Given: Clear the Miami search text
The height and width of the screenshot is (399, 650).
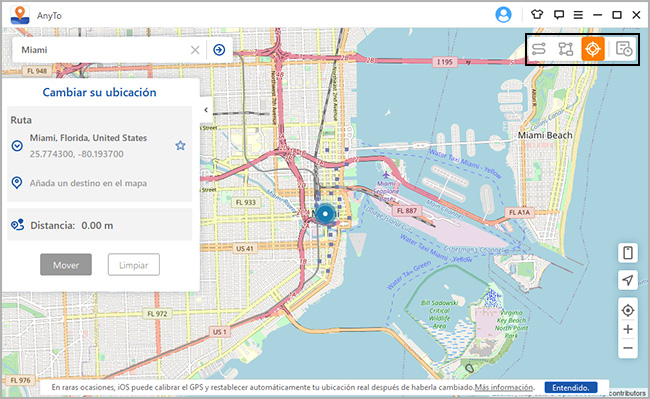Looking at the screenshot, I should 195,50.
